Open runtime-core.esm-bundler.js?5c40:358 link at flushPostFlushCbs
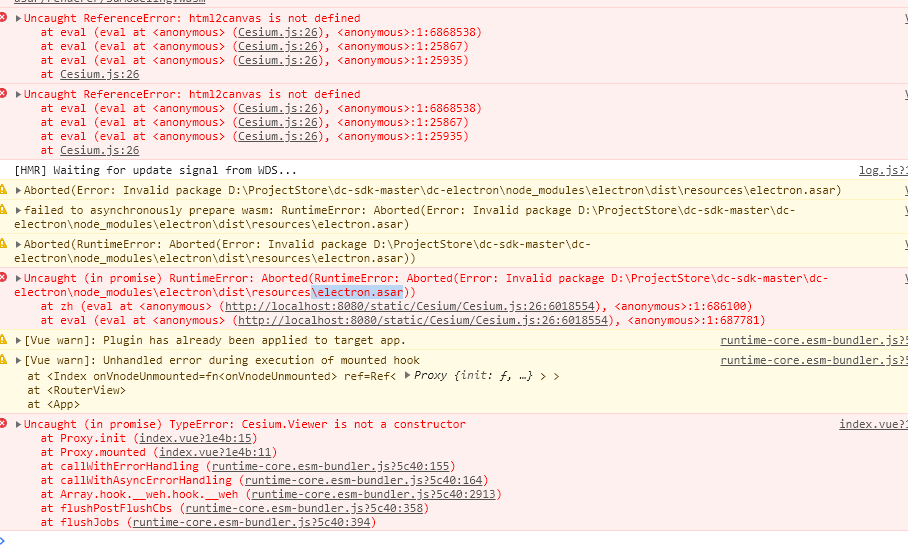Viewport: 908px width, 555px height. click(304, 508)
